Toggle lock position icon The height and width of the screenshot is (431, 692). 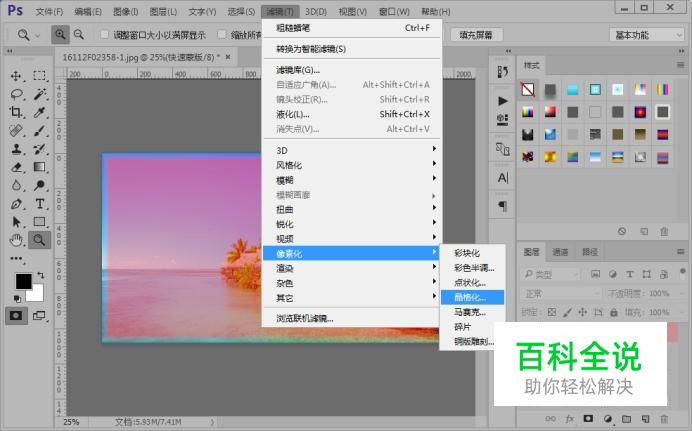583,312
